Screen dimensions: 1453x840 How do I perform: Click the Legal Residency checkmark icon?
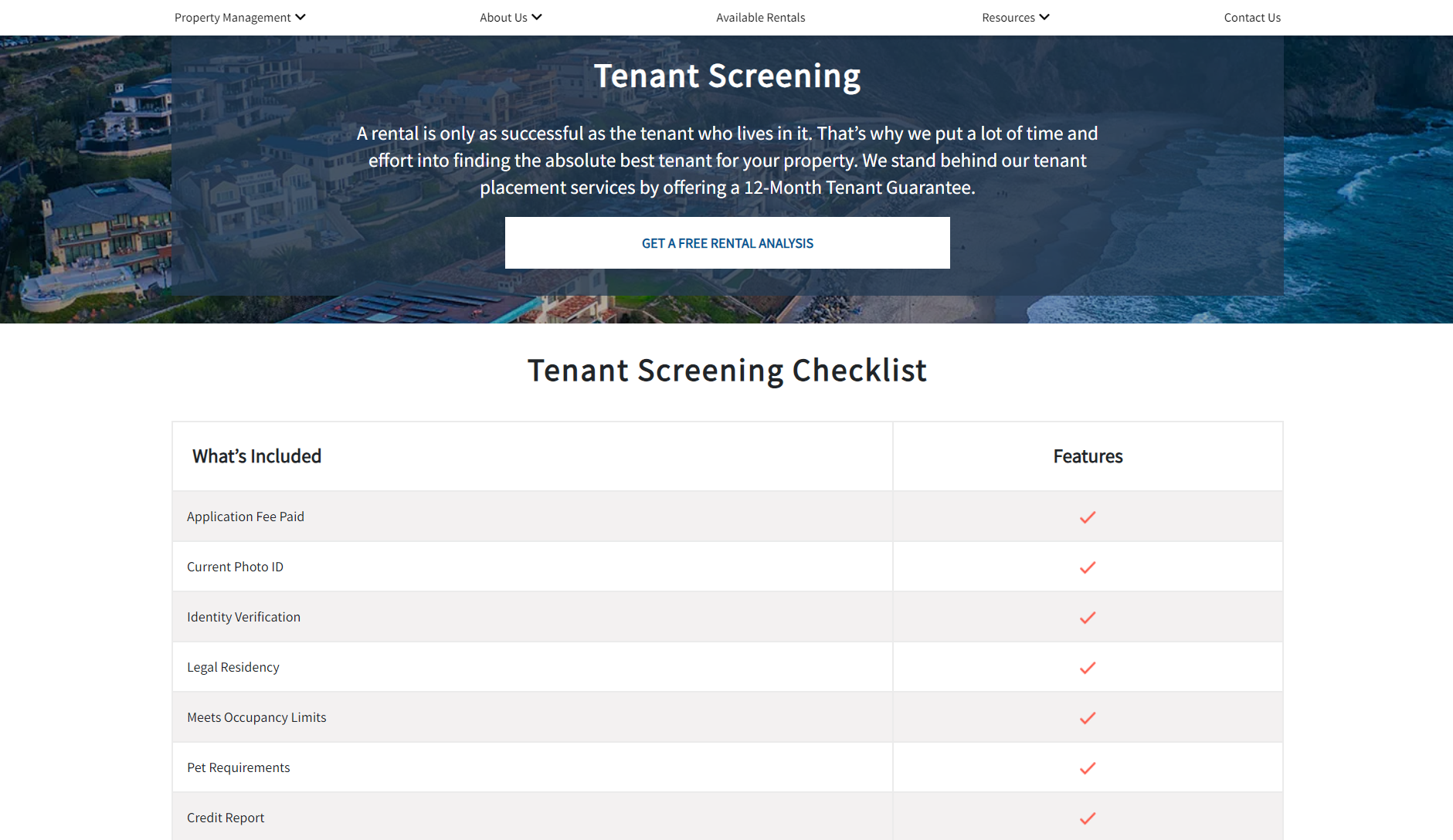pyautogui.click(x=1088, y=668)
